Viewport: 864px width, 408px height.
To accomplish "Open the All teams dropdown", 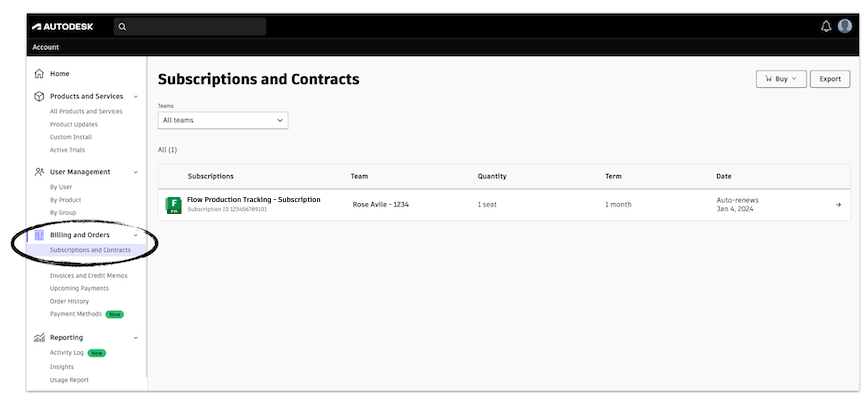I will point(223,120).
